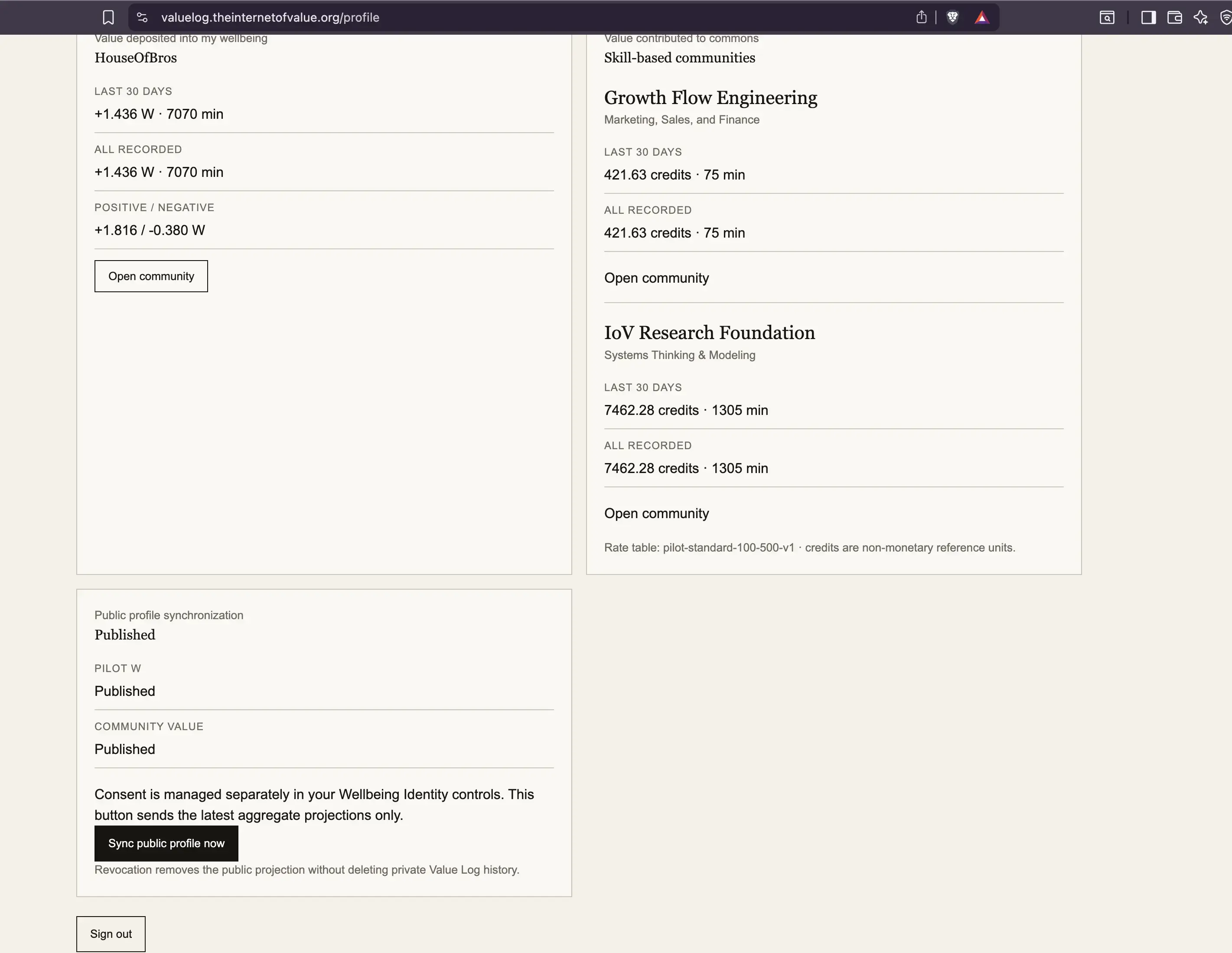Click the bookmark icon in the toolbar

pyautogui.click(x=108, y=17)
